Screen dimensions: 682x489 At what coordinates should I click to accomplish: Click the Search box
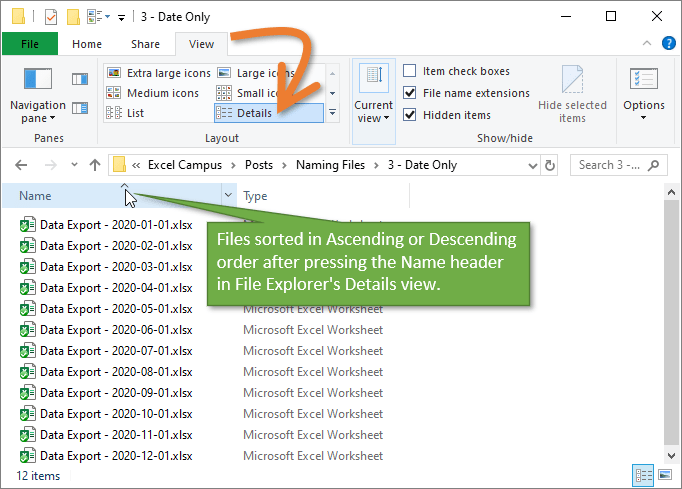point(615,165)
